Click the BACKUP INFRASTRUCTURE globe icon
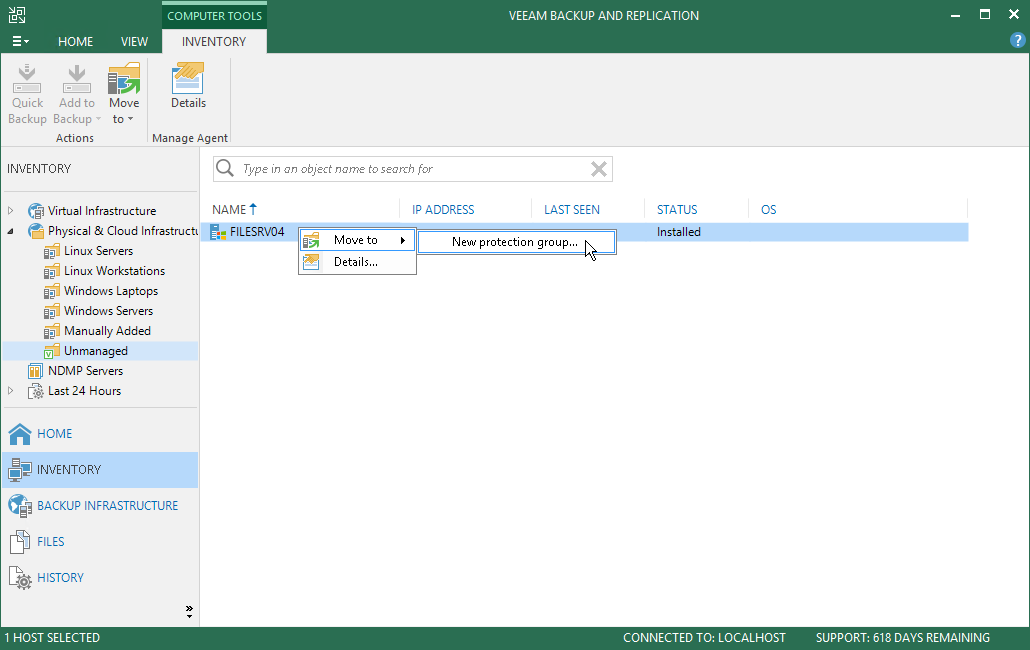1030x650 pixels. (20, 506)
